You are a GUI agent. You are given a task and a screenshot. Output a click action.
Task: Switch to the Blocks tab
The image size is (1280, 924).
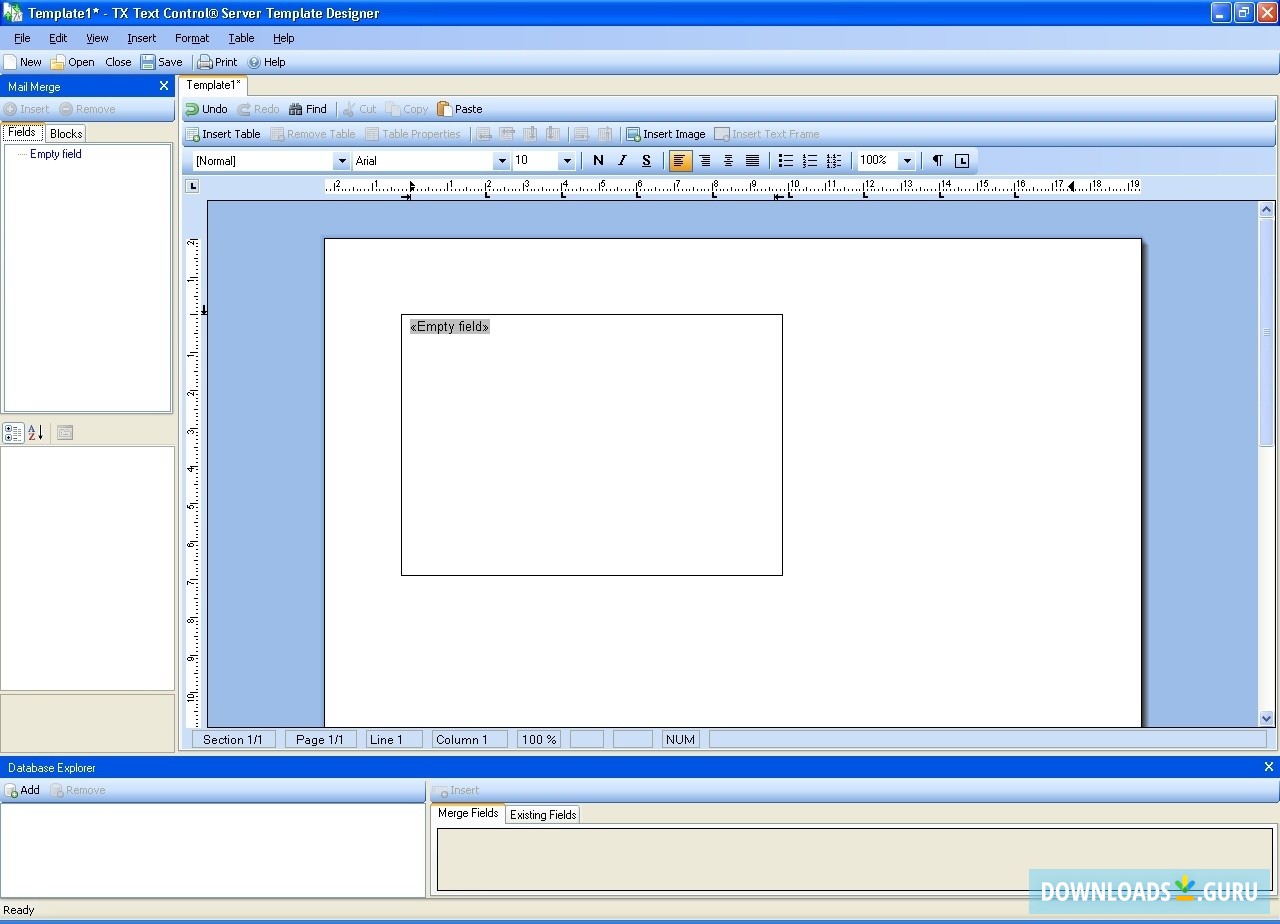(x=65, y=132)
